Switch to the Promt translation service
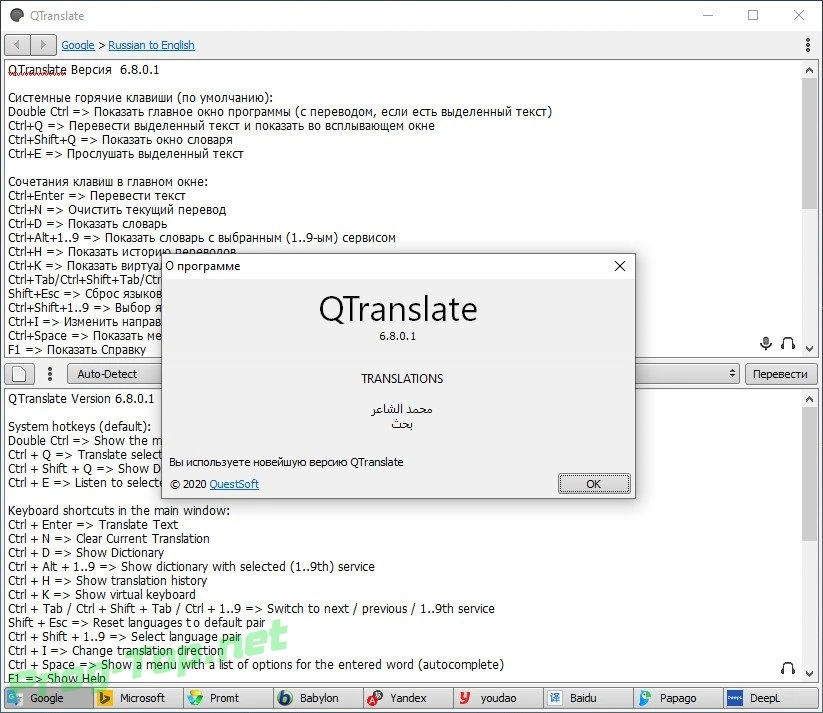Viewport: 823px width, 713px height. [x=229, y=698]
